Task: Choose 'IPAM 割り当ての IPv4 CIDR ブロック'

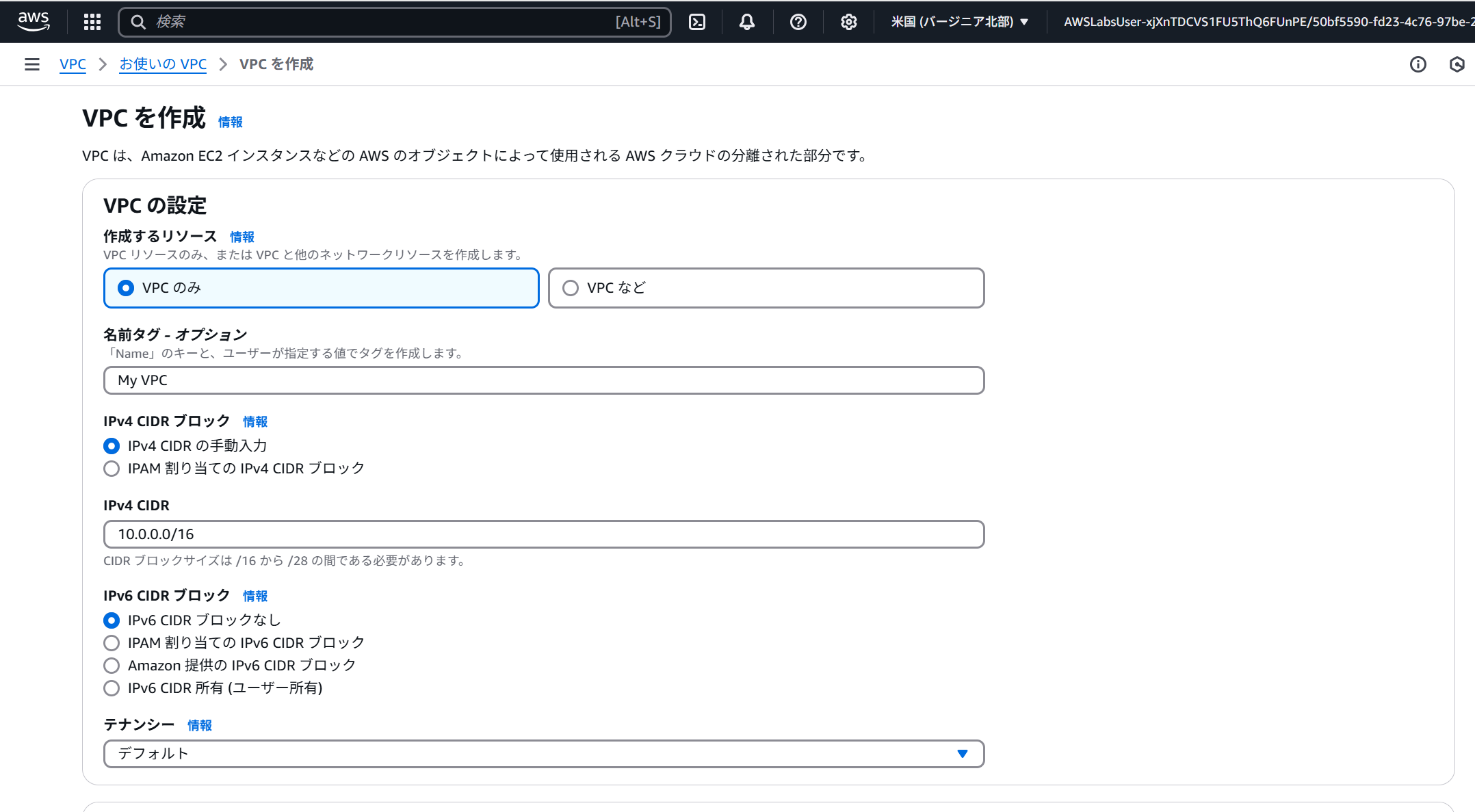Action: pyautogui.click(x=112, y=469)
